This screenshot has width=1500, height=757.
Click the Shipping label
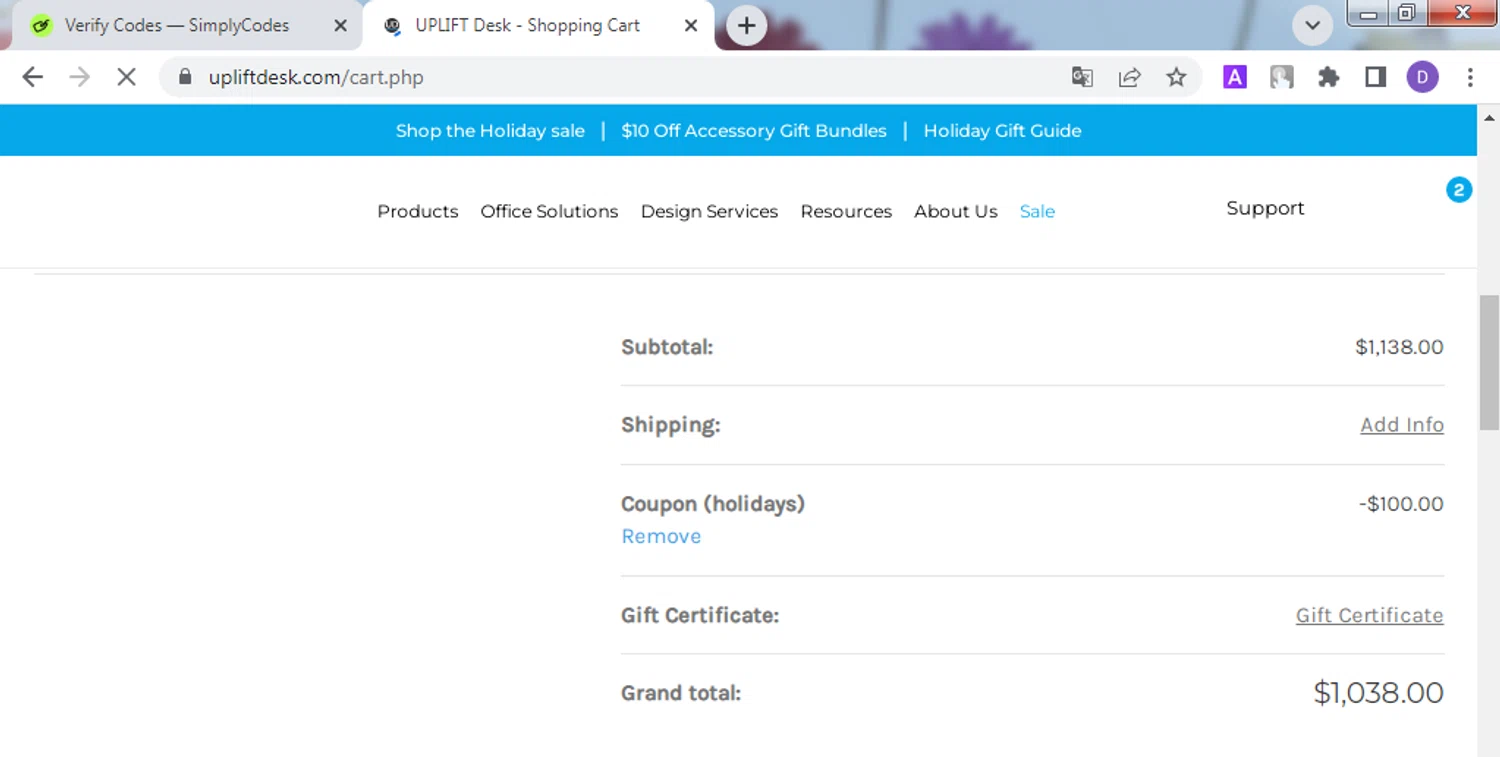(670, 425)
